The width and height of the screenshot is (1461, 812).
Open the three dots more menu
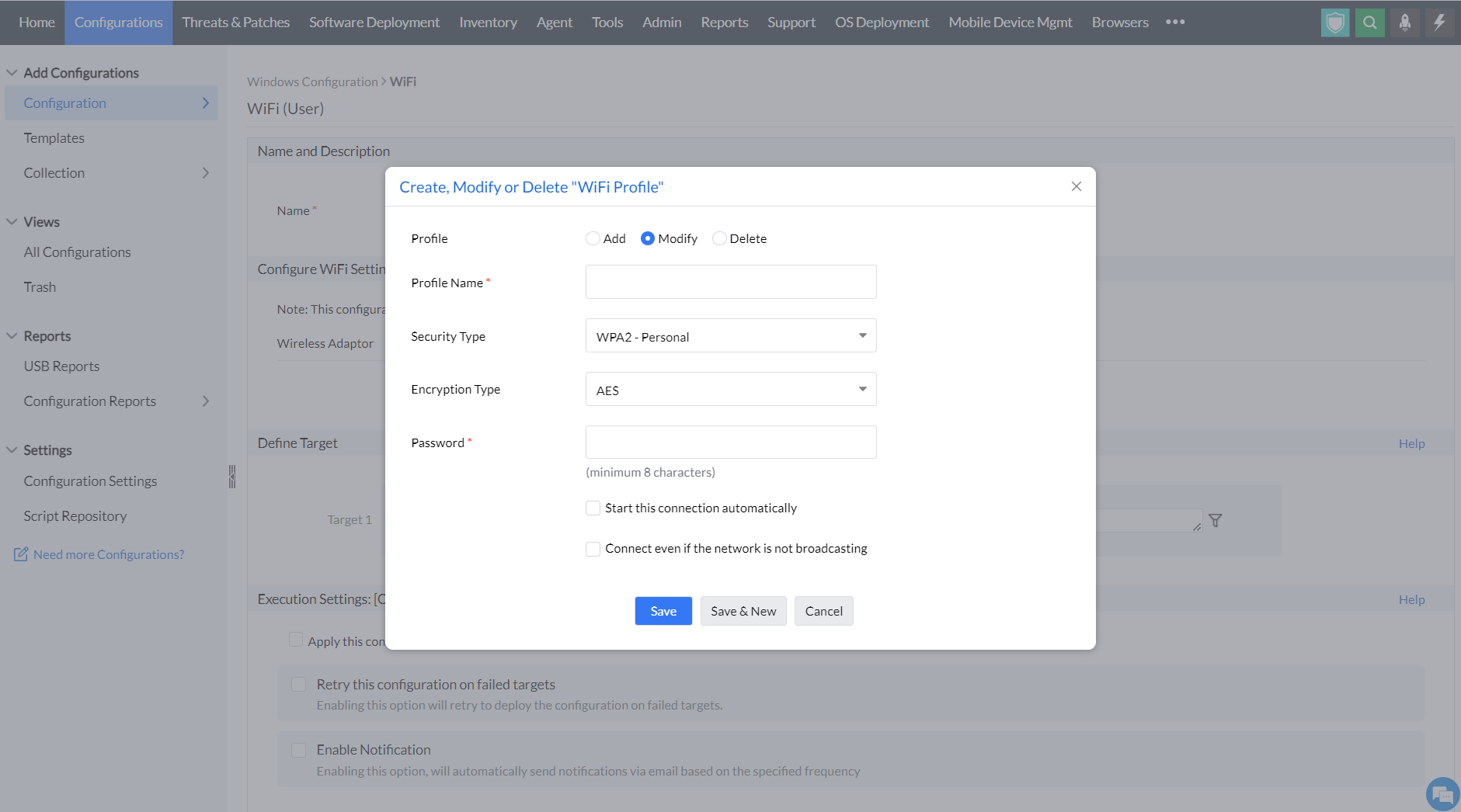click(1175, 22)
